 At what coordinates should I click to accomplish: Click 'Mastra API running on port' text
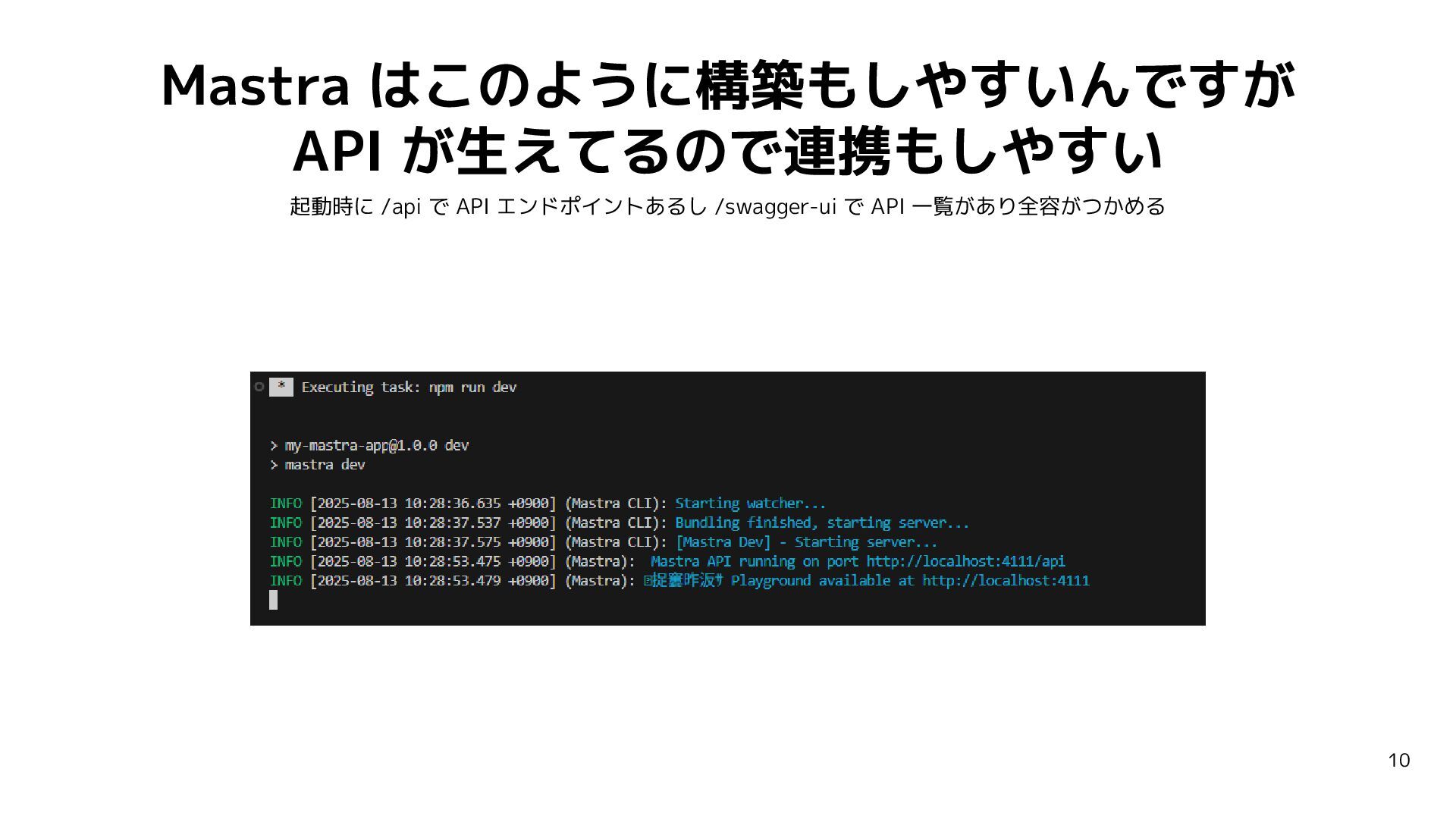click(755, 562)
